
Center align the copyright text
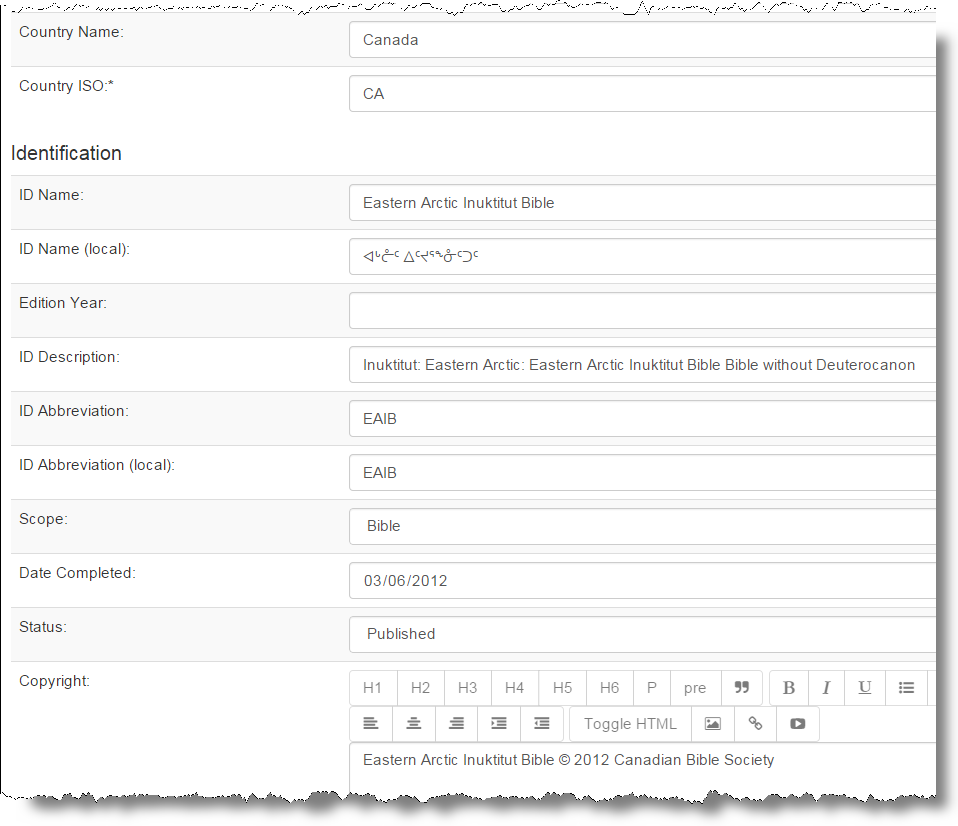[413, 724]
